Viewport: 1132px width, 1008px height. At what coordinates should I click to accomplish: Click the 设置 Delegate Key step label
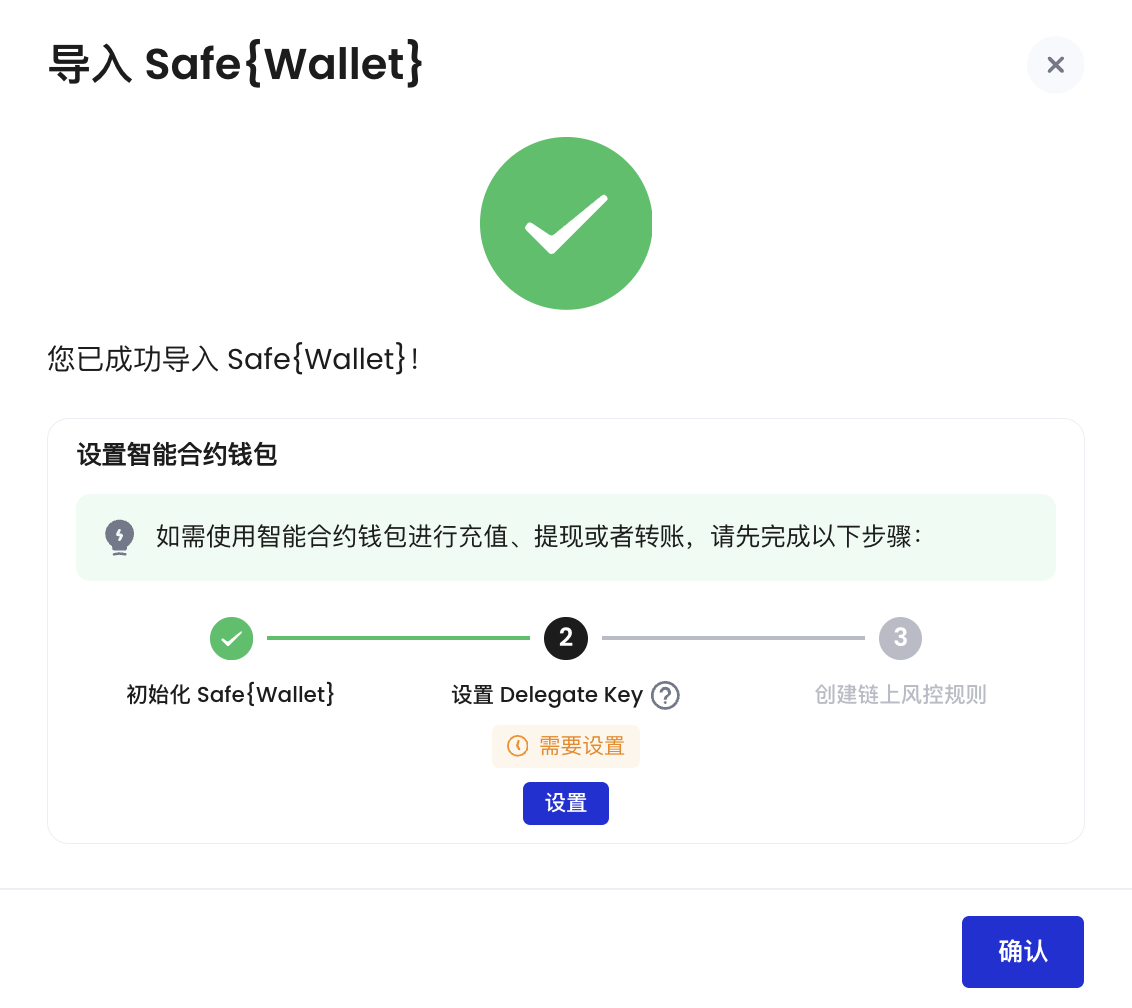tap(547, 695)
